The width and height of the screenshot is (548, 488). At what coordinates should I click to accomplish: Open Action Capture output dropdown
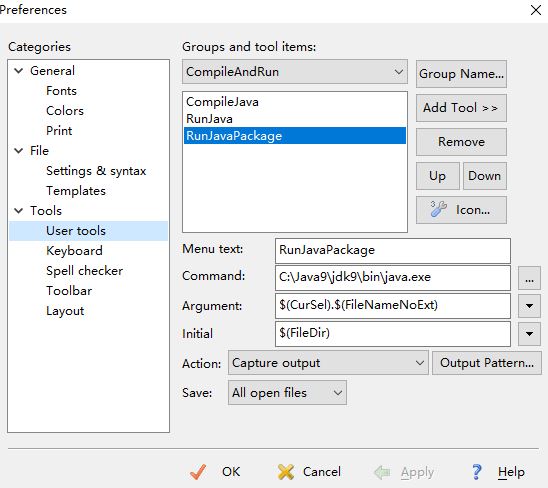click(328, 363)
